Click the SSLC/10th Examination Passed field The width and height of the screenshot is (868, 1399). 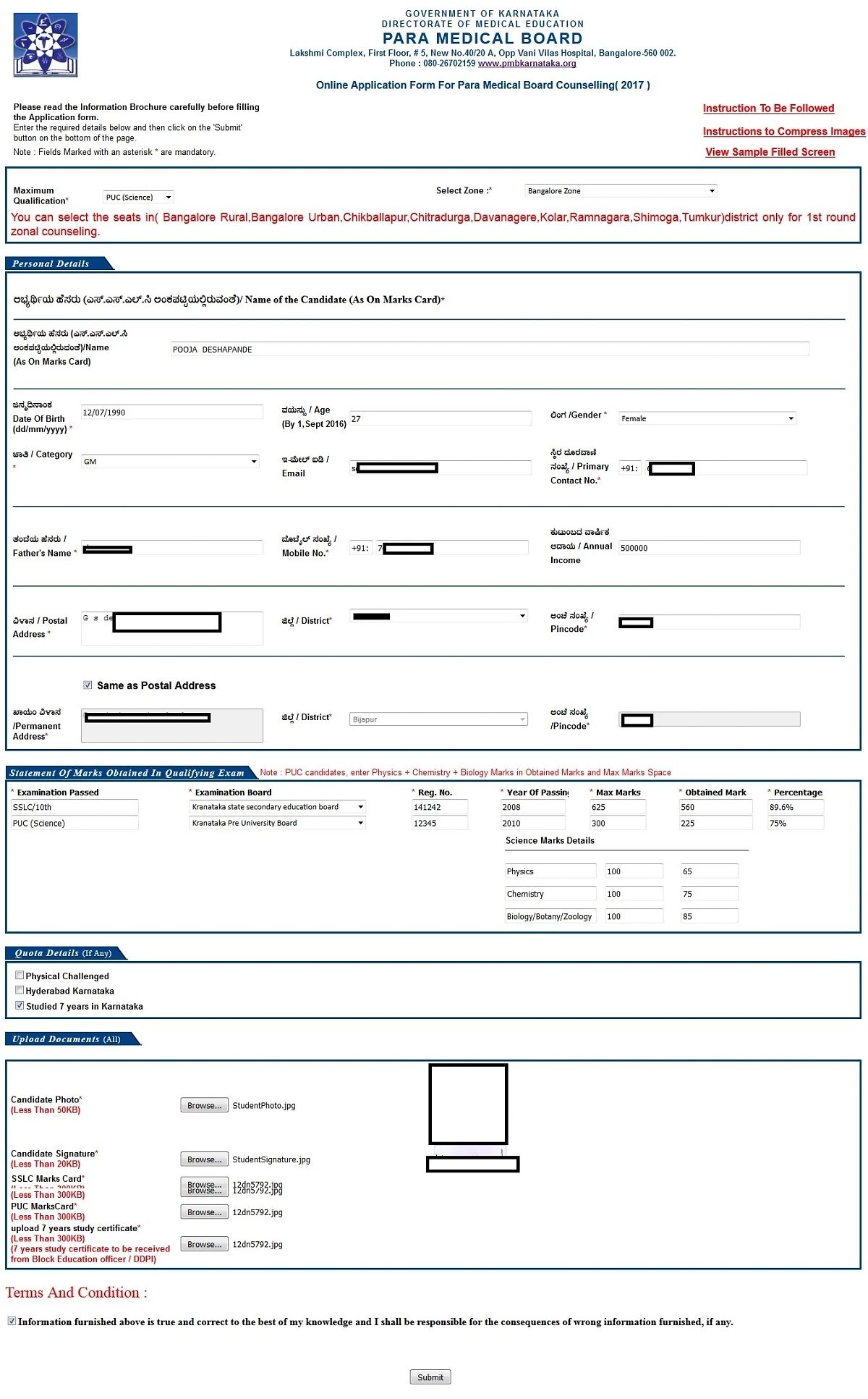[75, 807]
